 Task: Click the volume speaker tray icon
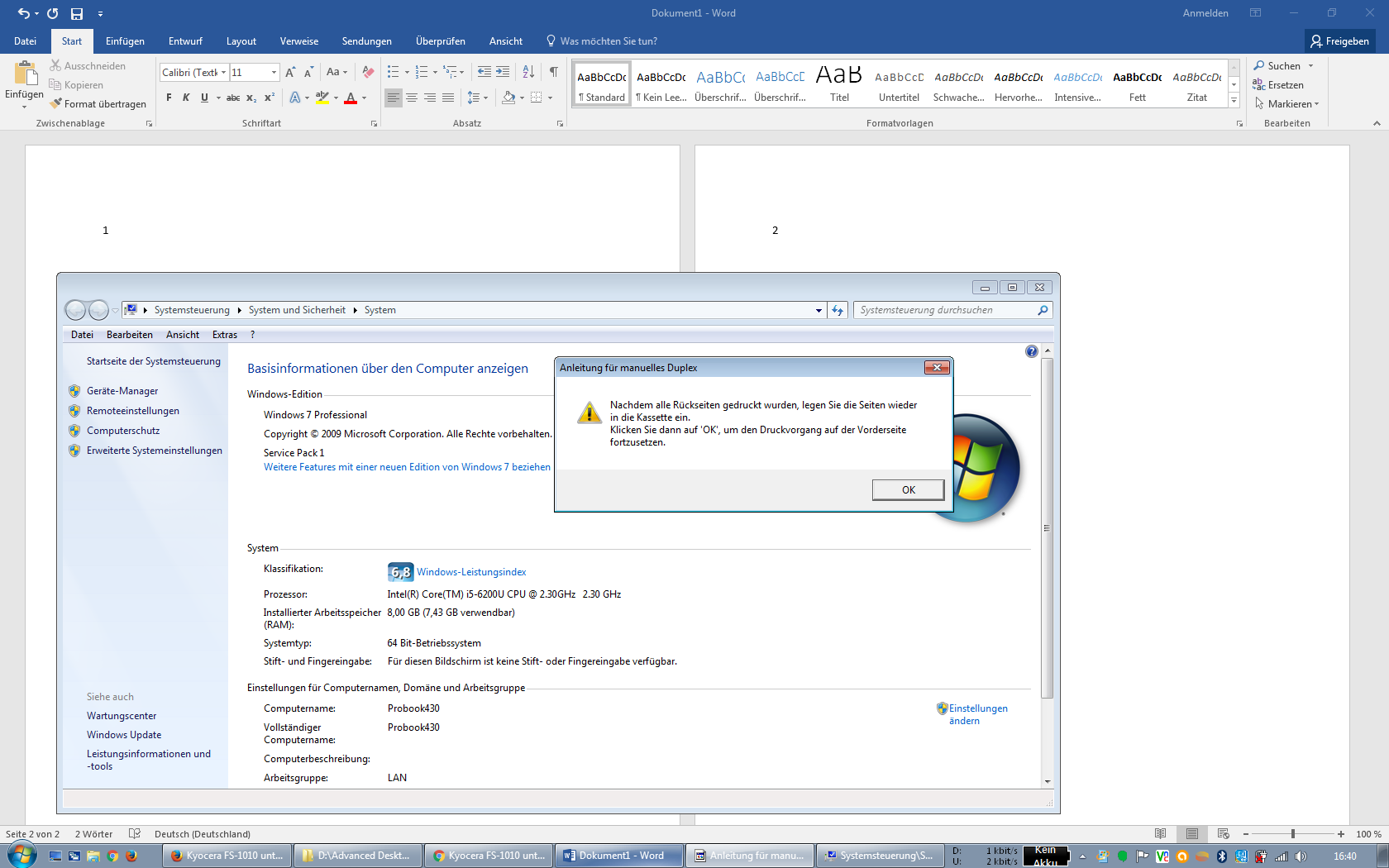[x=1301, y=856]
